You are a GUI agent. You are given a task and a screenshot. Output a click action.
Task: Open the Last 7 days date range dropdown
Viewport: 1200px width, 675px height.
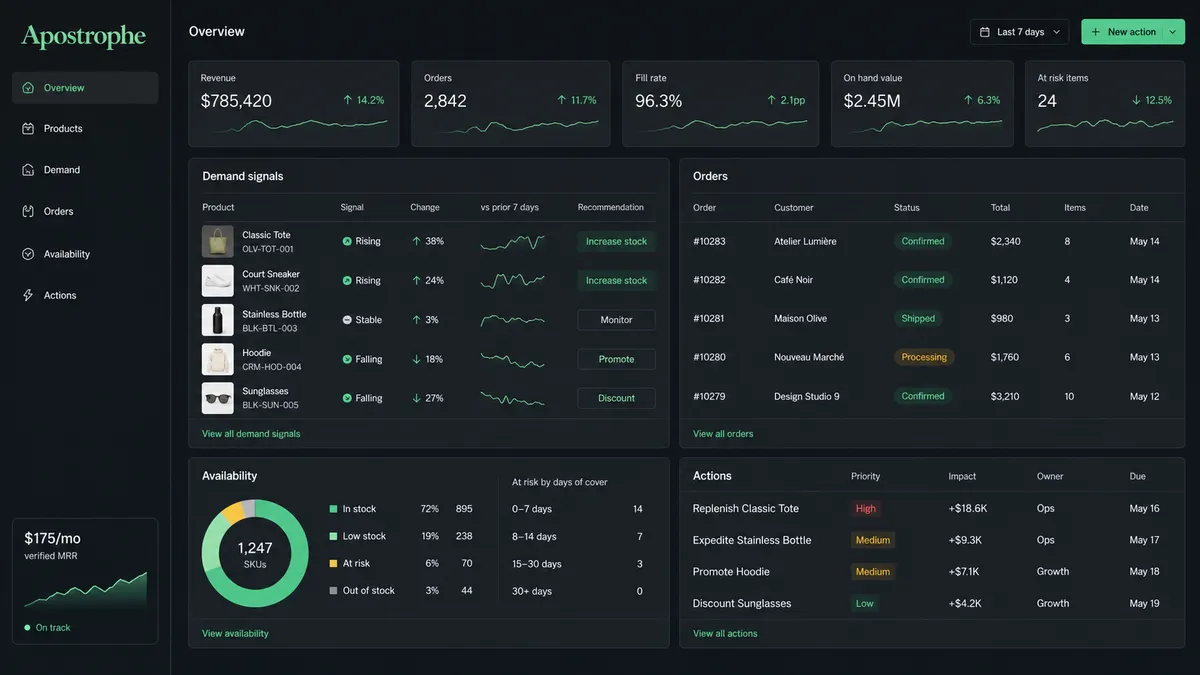pyautogui.click(x=1020, y=32)
